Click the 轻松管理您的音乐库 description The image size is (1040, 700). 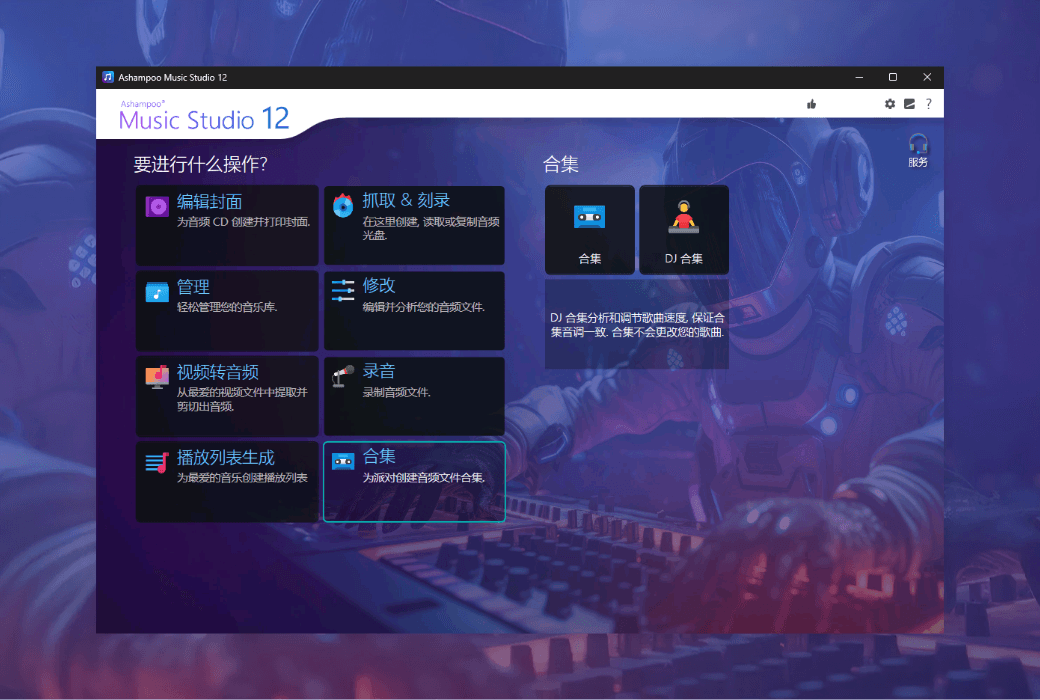coord(227,307)
